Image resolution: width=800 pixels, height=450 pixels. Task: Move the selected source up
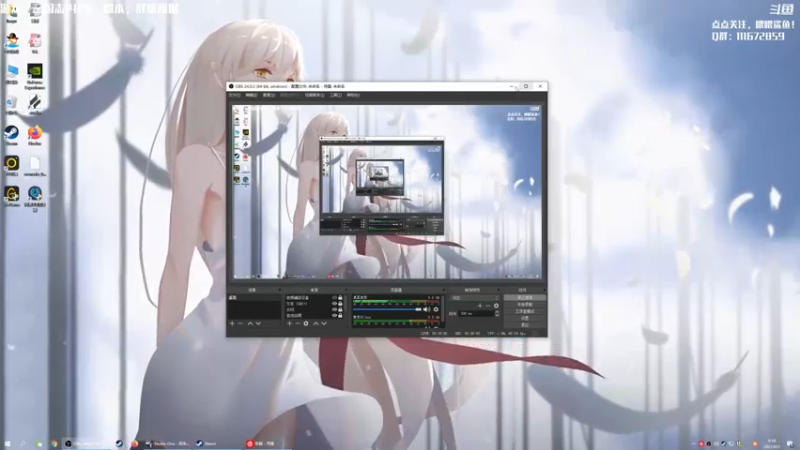[x=316, y=323]
